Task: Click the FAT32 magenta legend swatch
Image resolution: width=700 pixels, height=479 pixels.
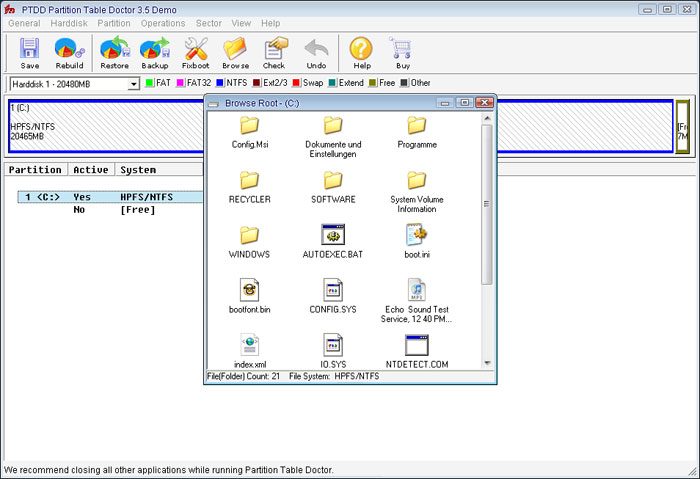Action: tap(180, 83)
